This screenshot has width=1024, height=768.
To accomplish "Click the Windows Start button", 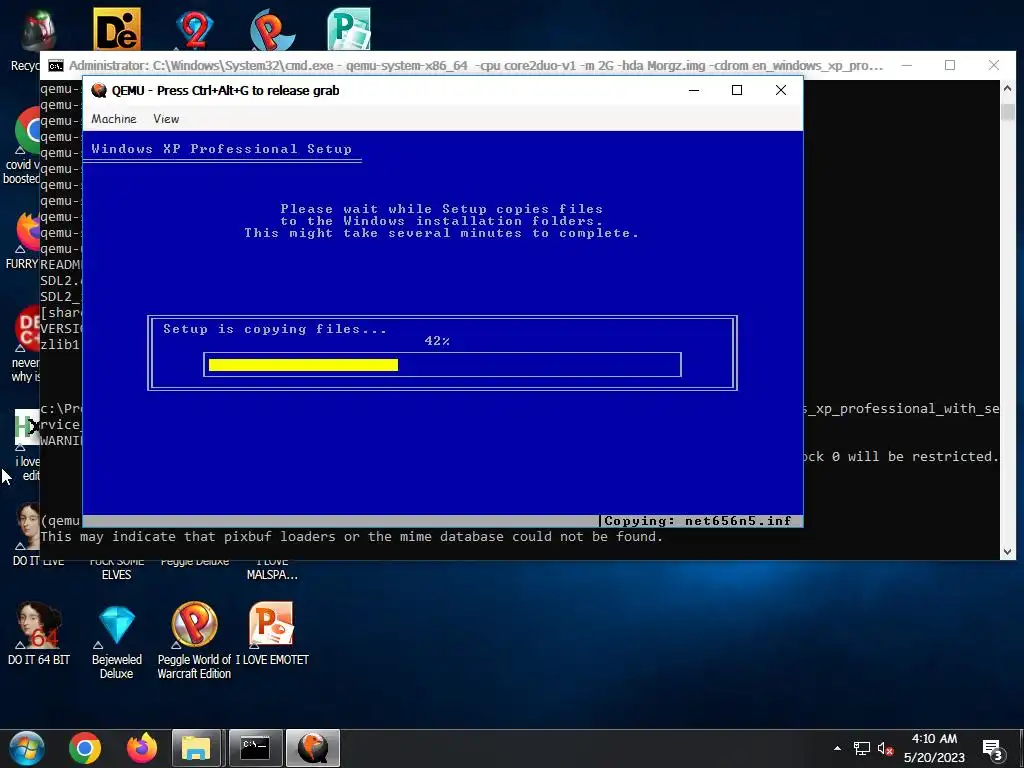I will (x=27, y=748).
